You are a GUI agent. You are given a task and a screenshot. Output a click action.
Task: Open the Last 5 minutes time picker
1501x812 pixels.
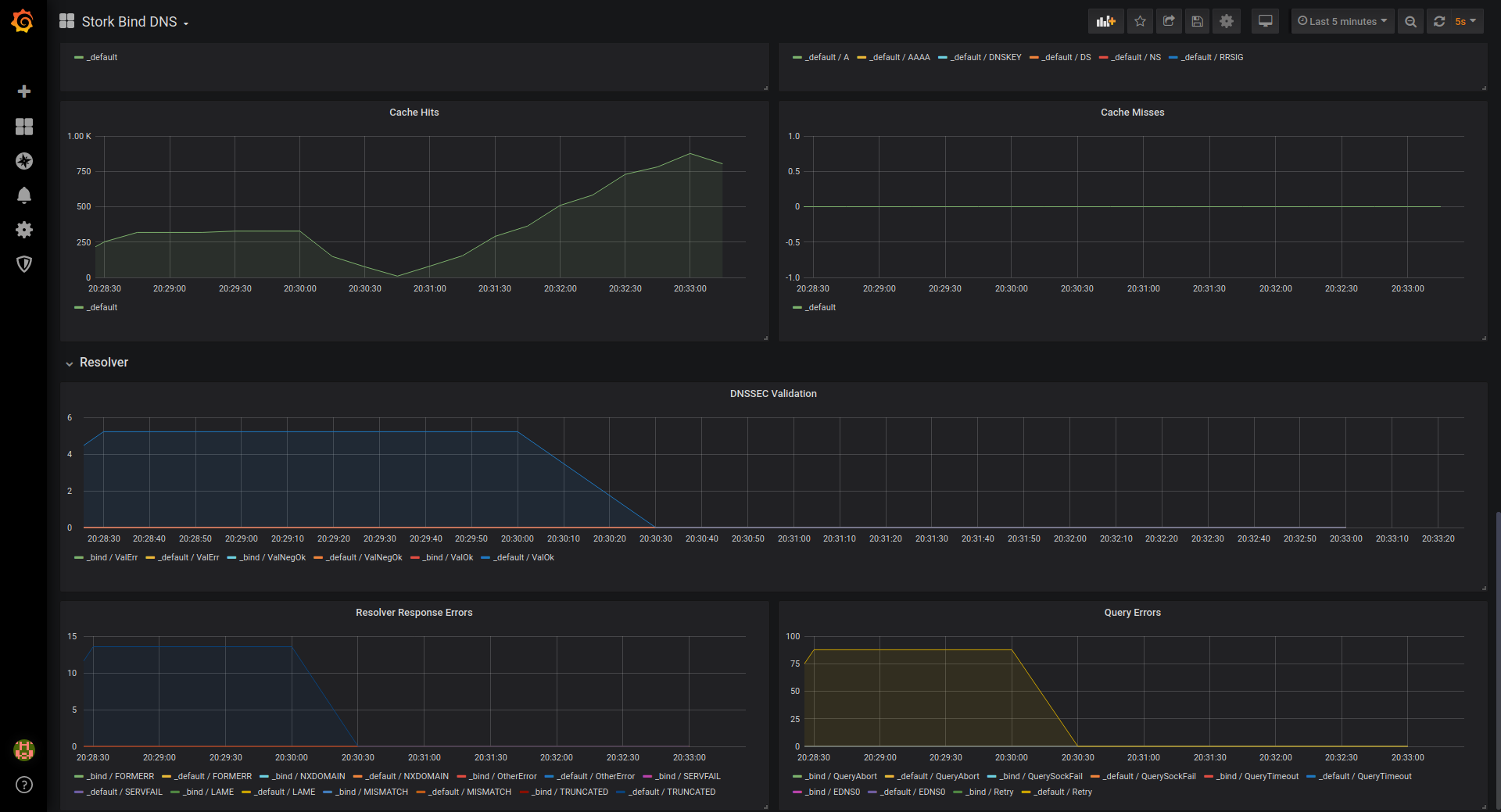[x=1342, y=21]
